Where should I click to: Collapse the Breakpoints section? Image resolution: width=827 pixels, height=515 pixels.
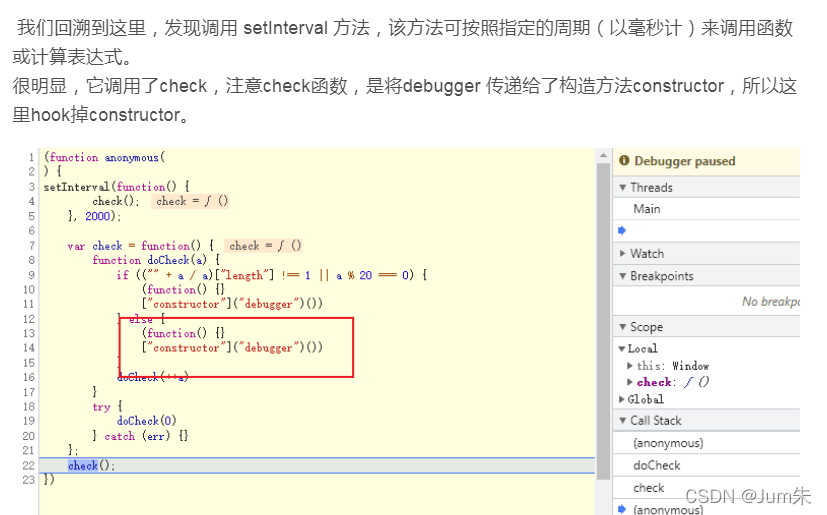[623, 276]
